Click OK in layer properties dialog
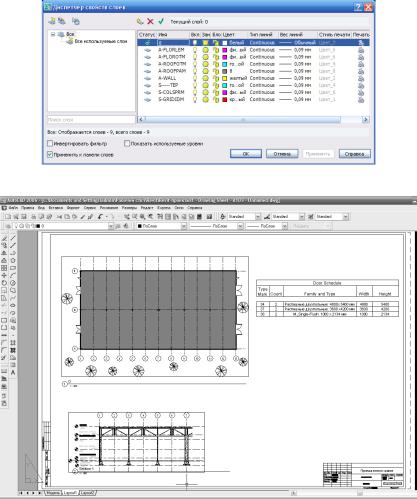Image resolution: width=417 pixels, height=499 pixels. (x=246, y=154)
